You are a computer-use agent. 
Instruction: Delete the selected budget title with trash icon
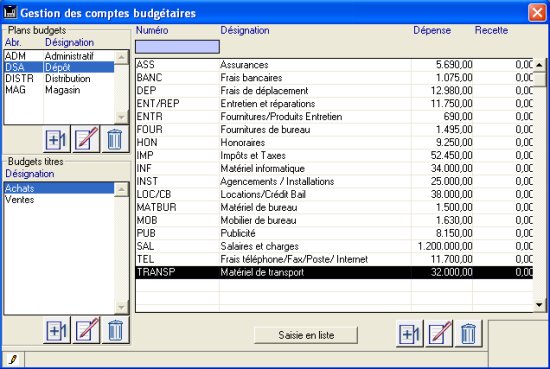click(x=115, y=330)
